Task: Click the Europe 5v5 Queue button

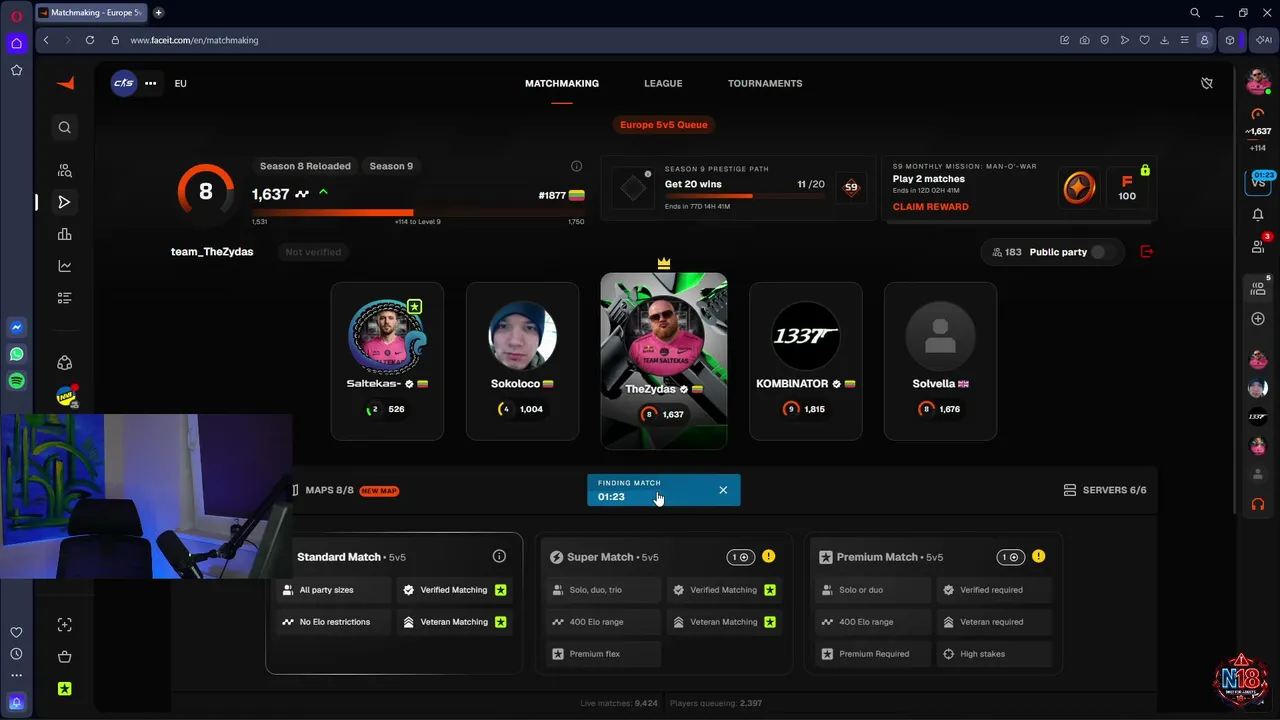Action: pos(664,125)
